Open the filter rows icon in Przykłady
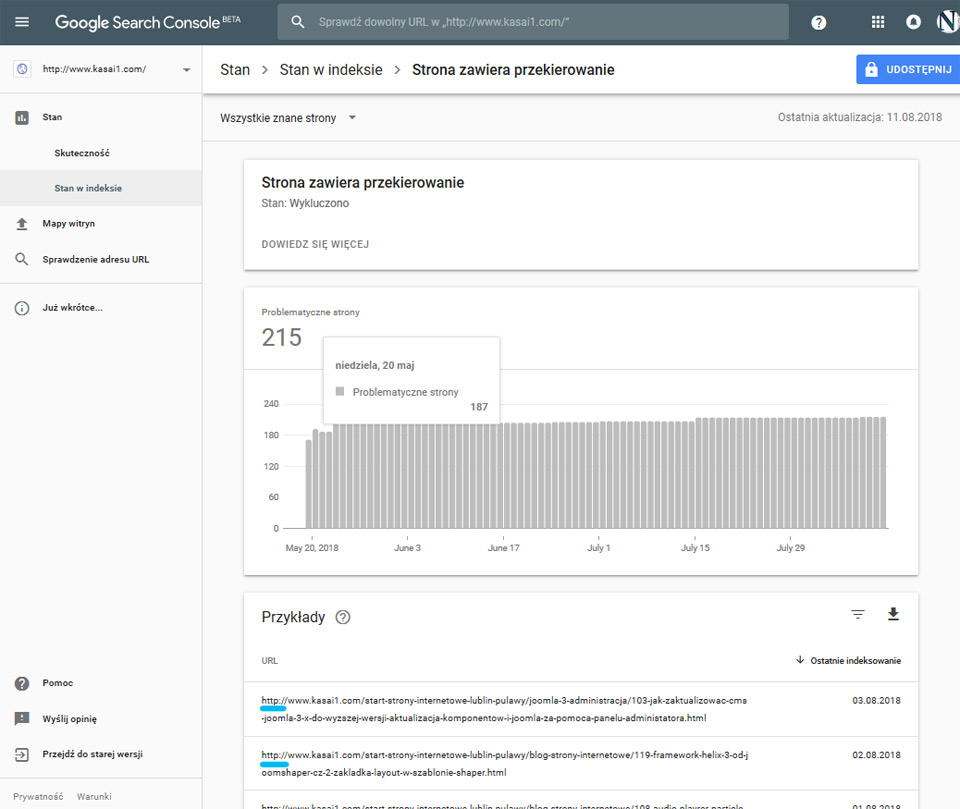The width and height of the screenshot is (960, 809). [858, 614]
